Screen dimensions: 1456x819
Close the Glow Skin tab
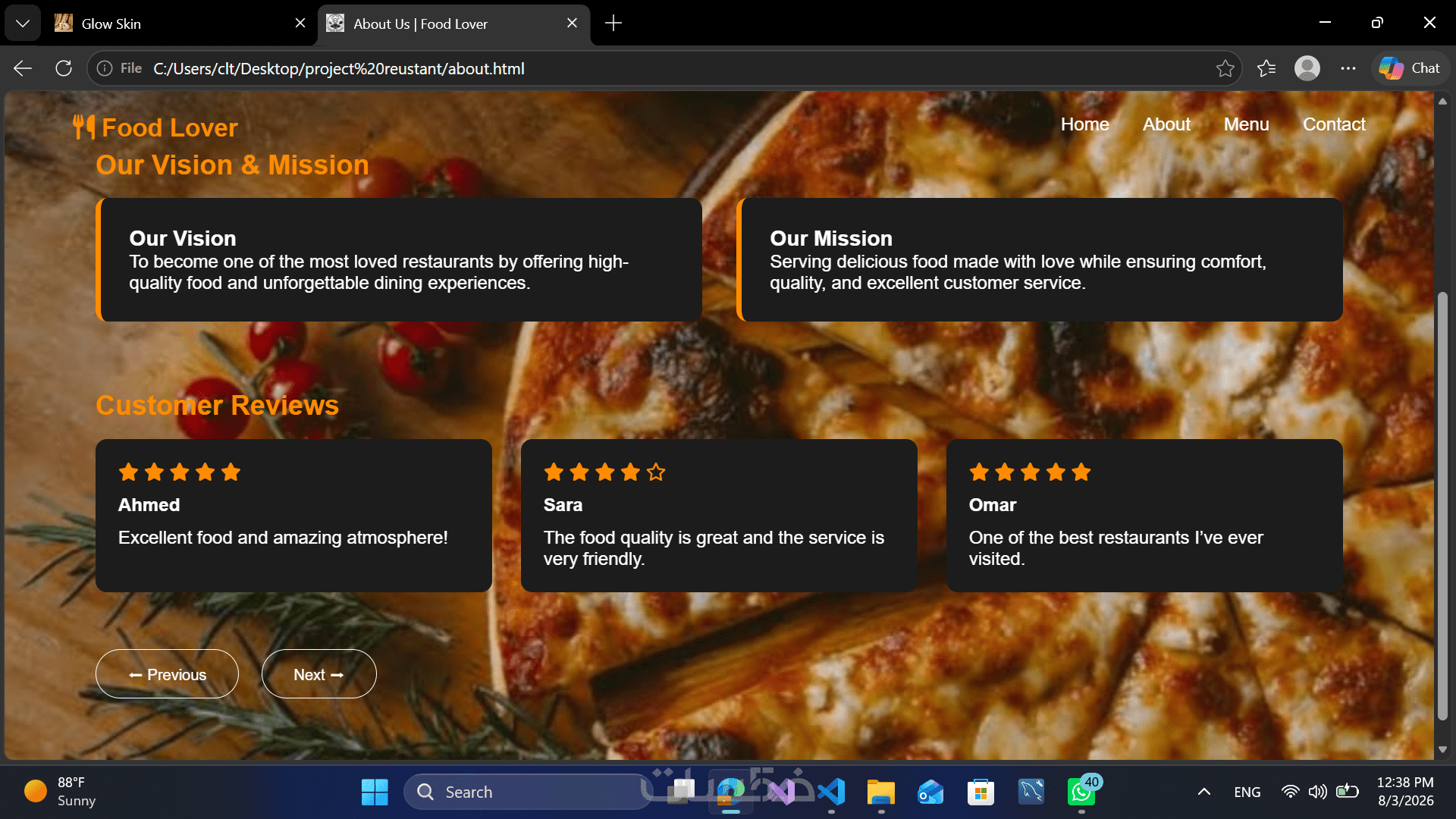click(300, 24)
